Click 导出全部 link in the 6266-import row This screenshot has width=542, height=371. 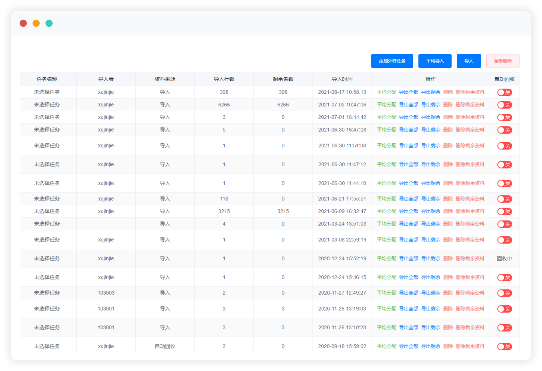pyautogui.click(x=409, y=104)
